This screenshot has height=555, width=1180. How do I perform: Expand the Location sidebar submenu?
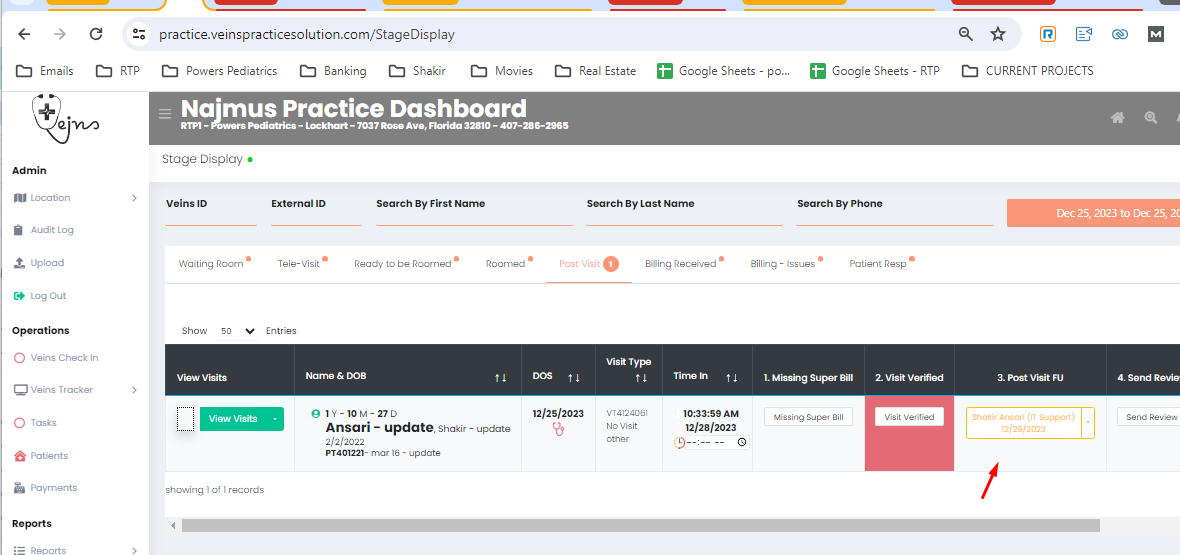(134, 198)
